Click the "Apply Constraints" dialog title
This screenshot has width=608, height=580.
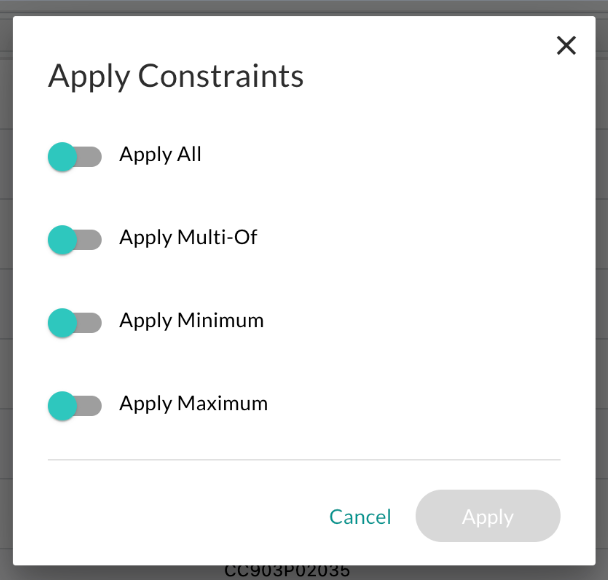(x=176, y=76)
